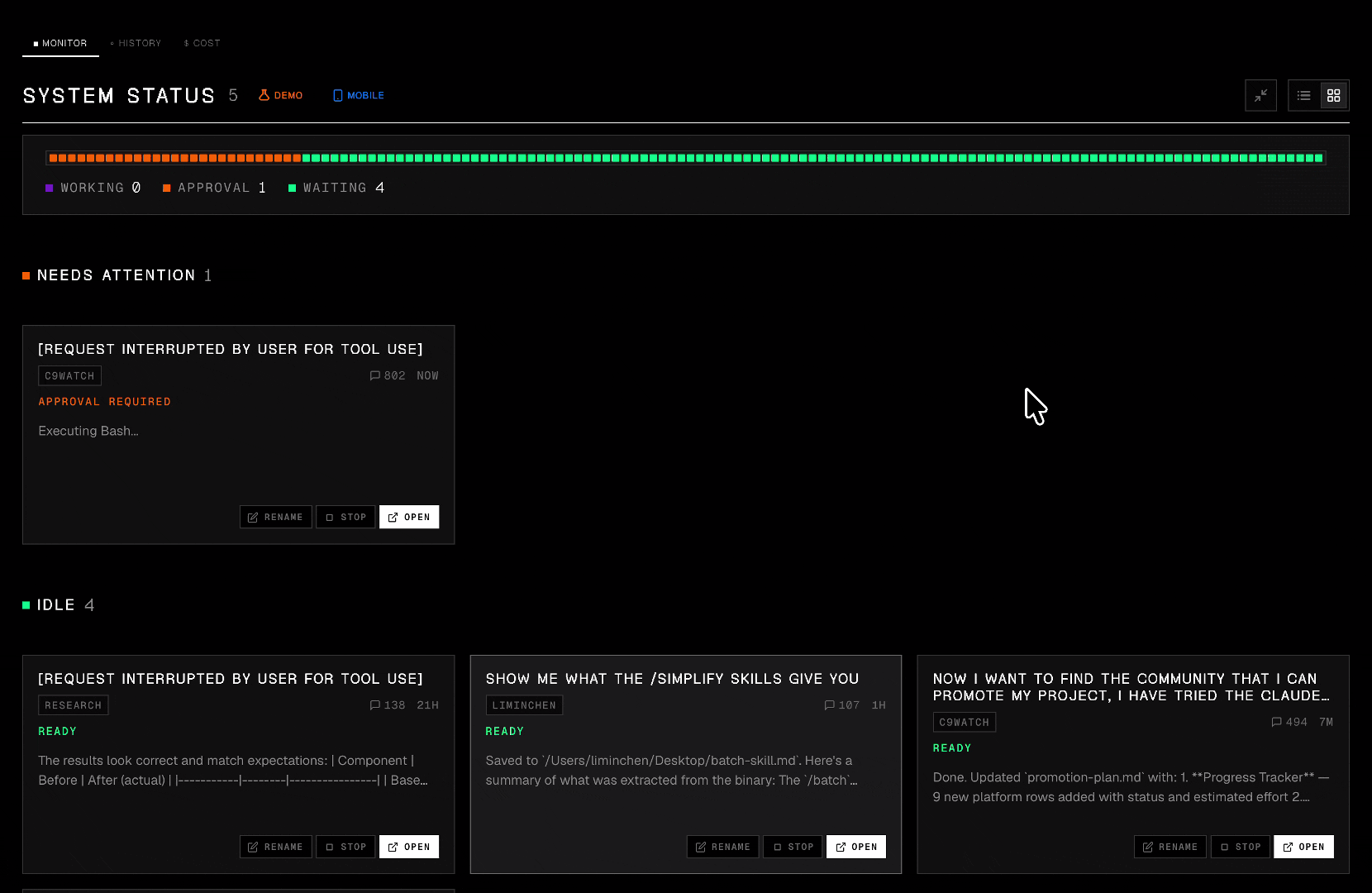Click the status progress bar

[x=686, y=158]
